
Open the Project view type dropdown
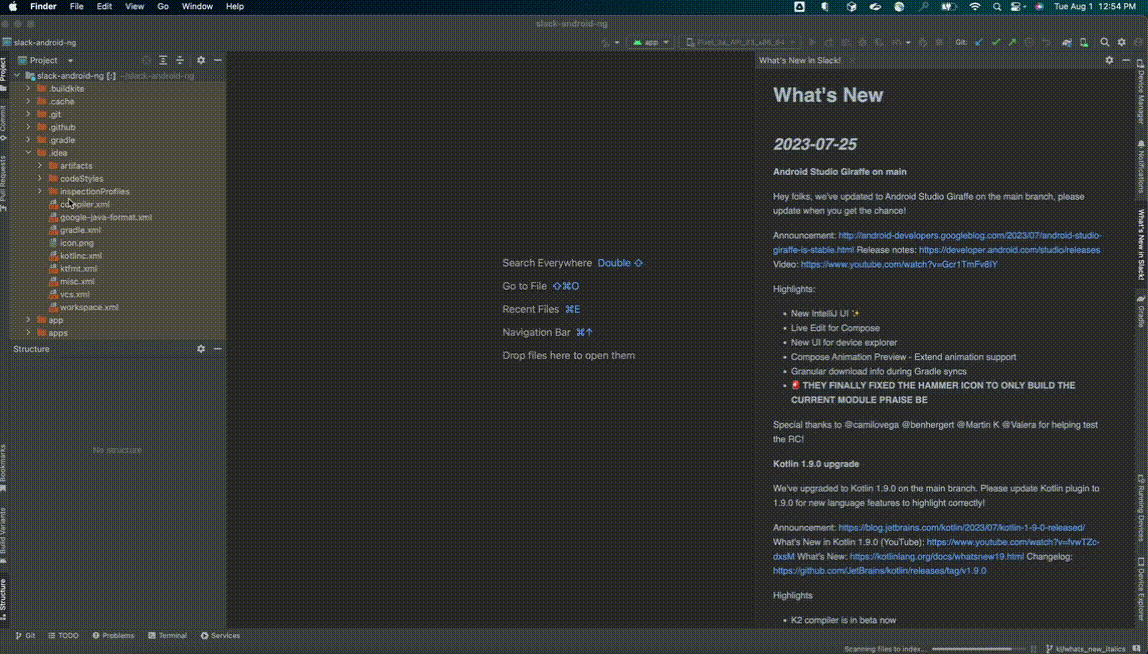coord(46,61)
